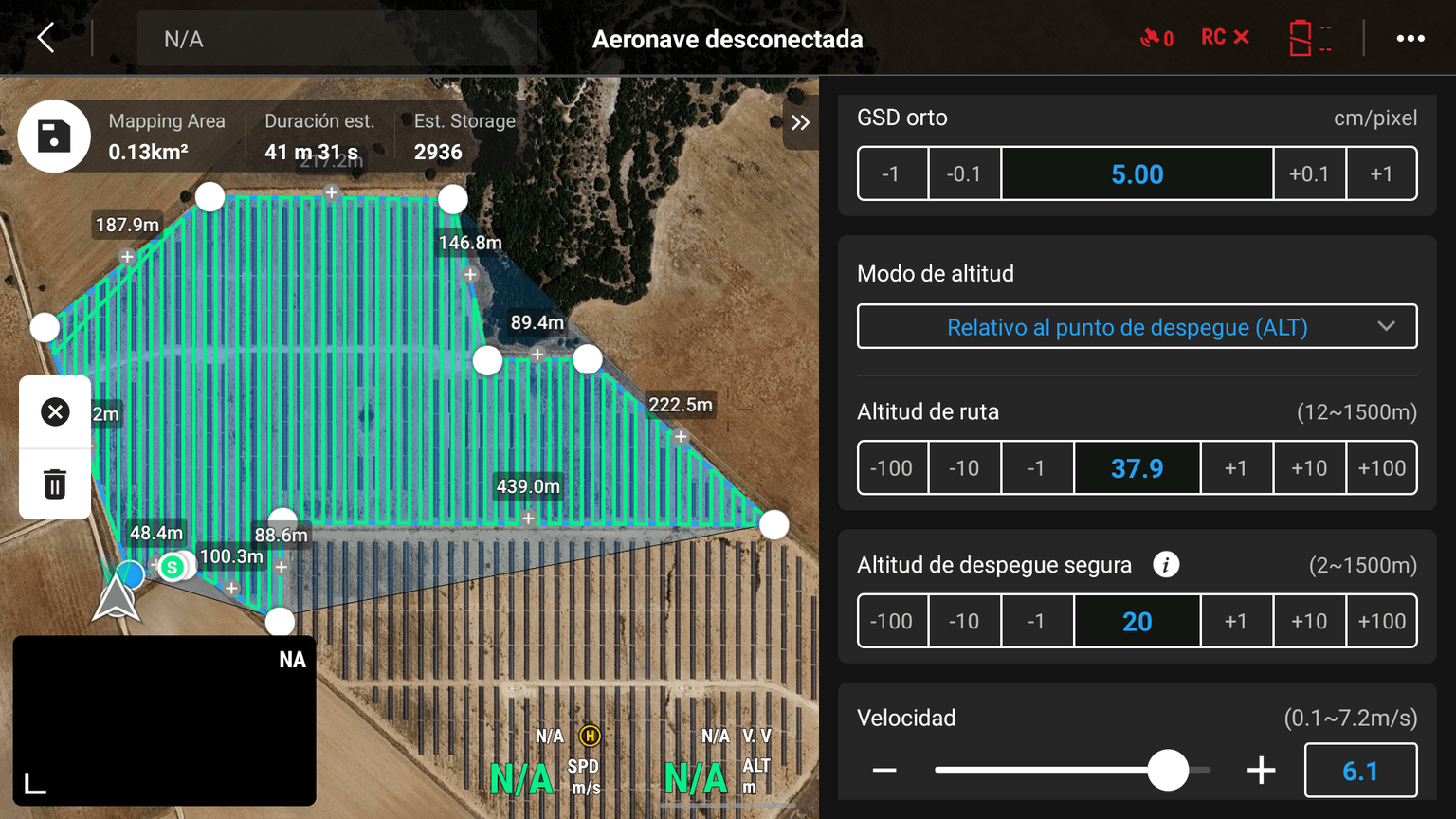Raise safe takeoff altitude by 1
The width and height of the screenshot is (1456, 819).
pyautogui.click(x=1236, y=621)
